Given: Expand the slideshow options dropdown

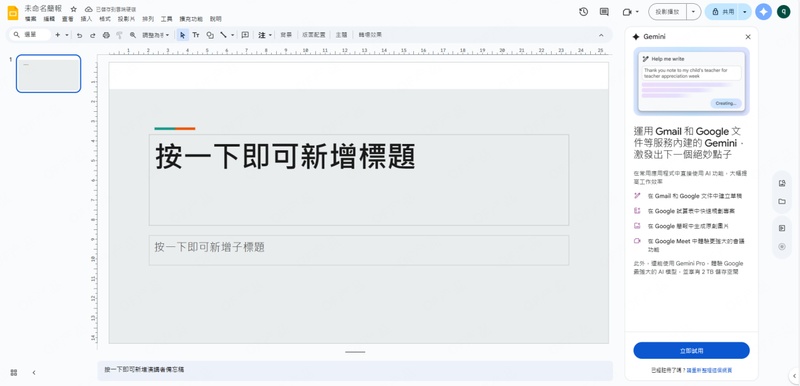Looking at the screenshot, I should pyautogui.click(x=693, y=12).
